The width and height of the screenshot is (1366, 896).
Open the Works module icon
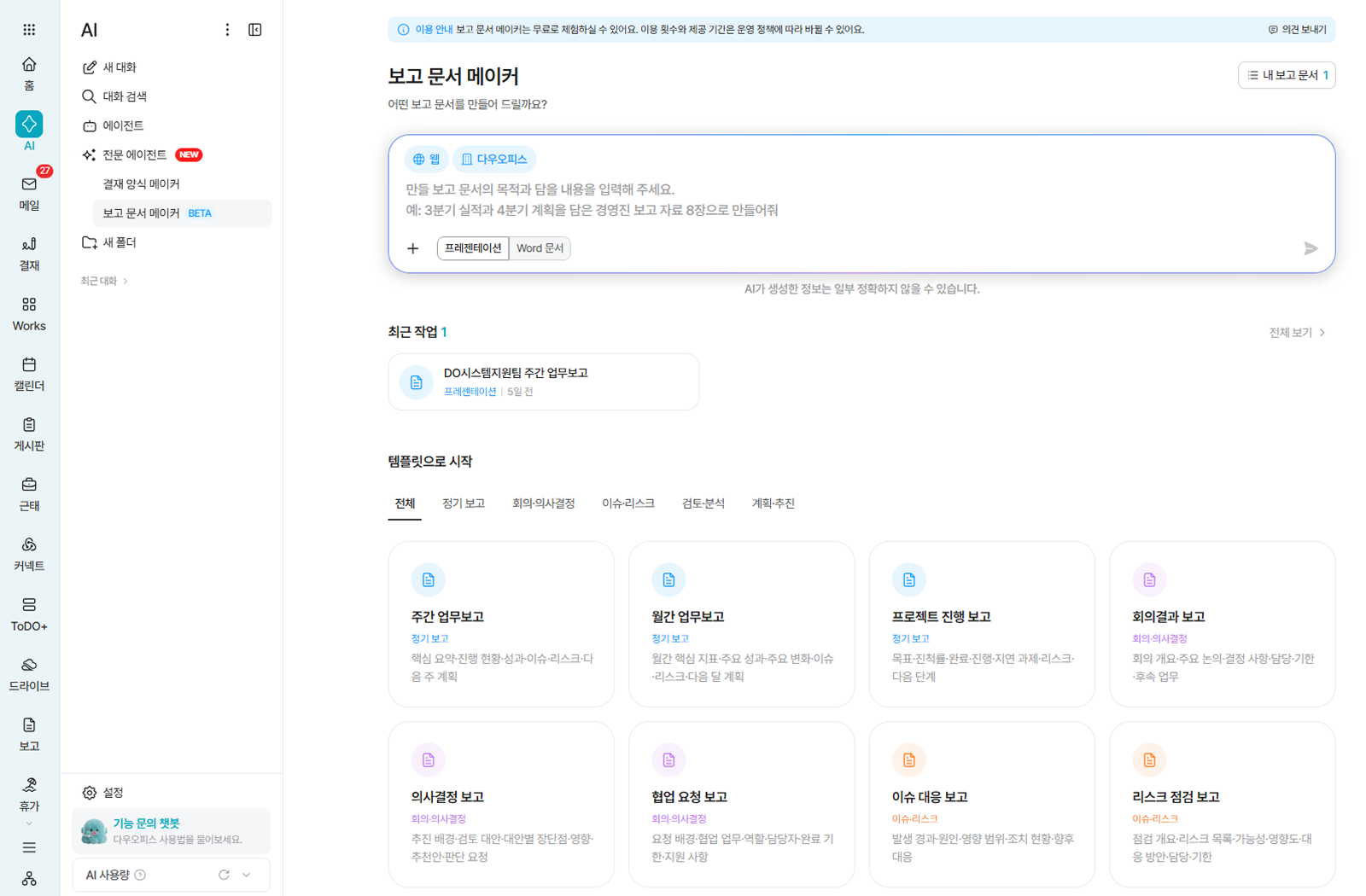click(x=29, y=313)
